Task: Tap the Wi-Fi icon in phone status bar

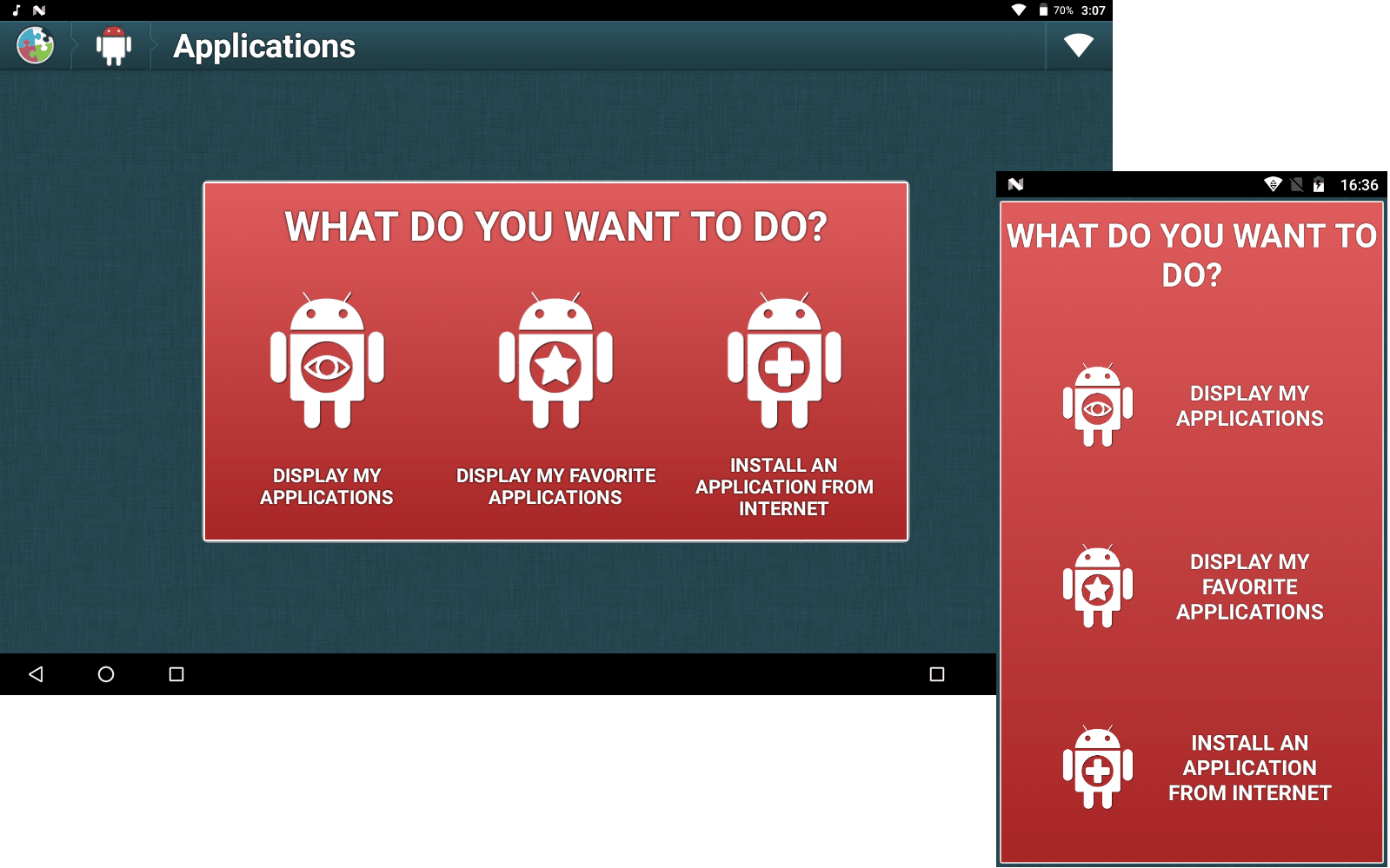Action: 1274,184
